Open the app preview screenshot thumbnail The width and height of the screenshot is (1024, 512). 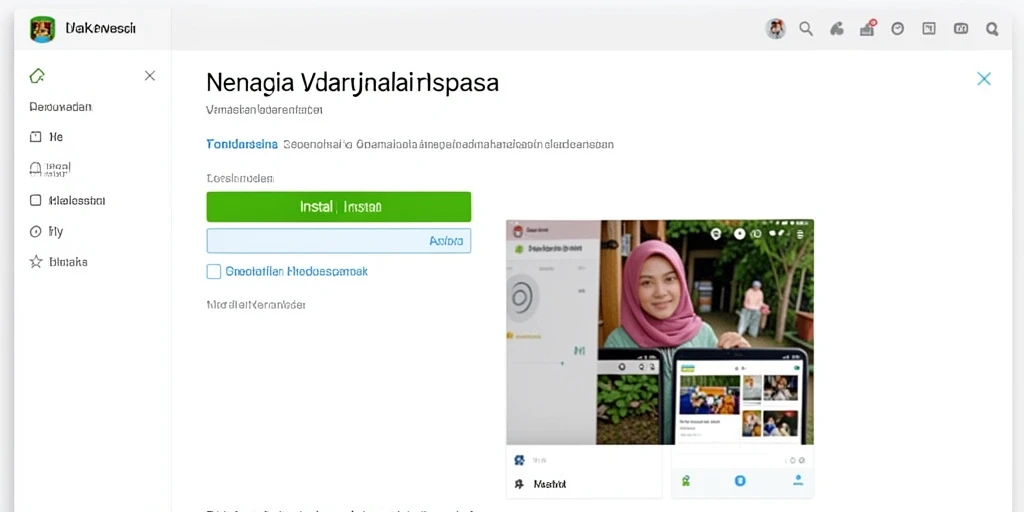[x=660, y=332]
